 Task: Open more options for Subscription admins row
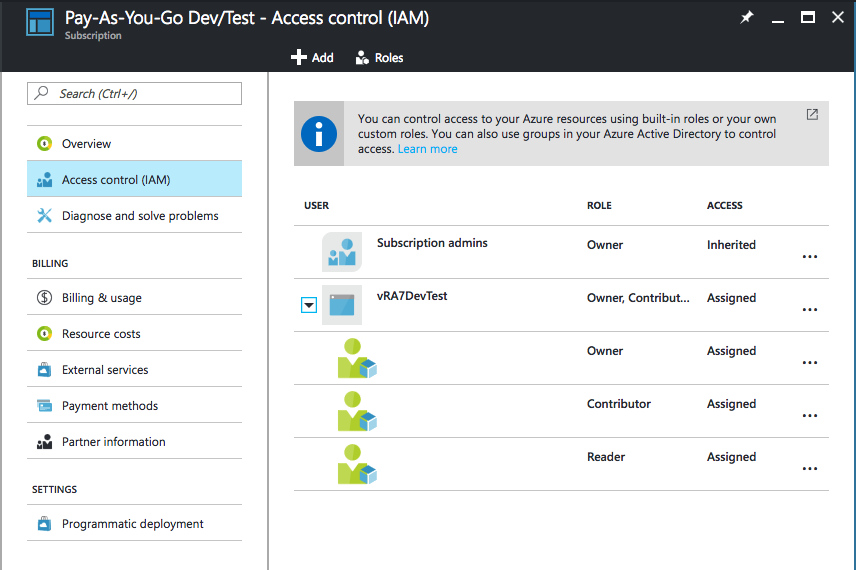(x=810, y=257)
